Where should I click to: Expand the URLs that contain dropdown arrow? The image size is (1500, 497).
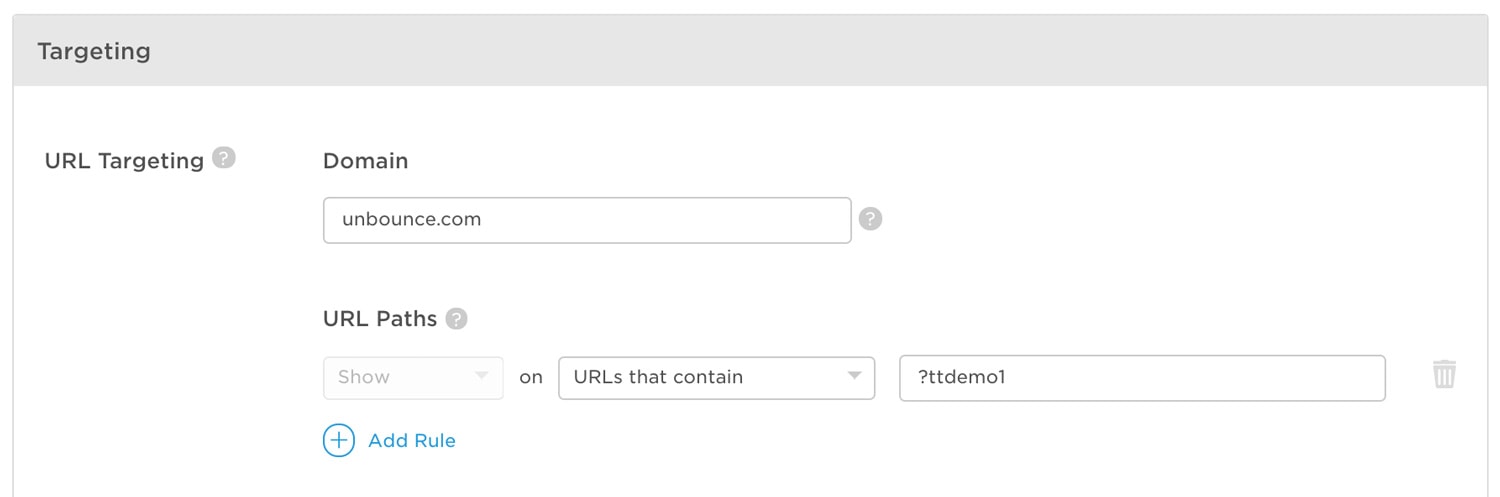(854, 376)
